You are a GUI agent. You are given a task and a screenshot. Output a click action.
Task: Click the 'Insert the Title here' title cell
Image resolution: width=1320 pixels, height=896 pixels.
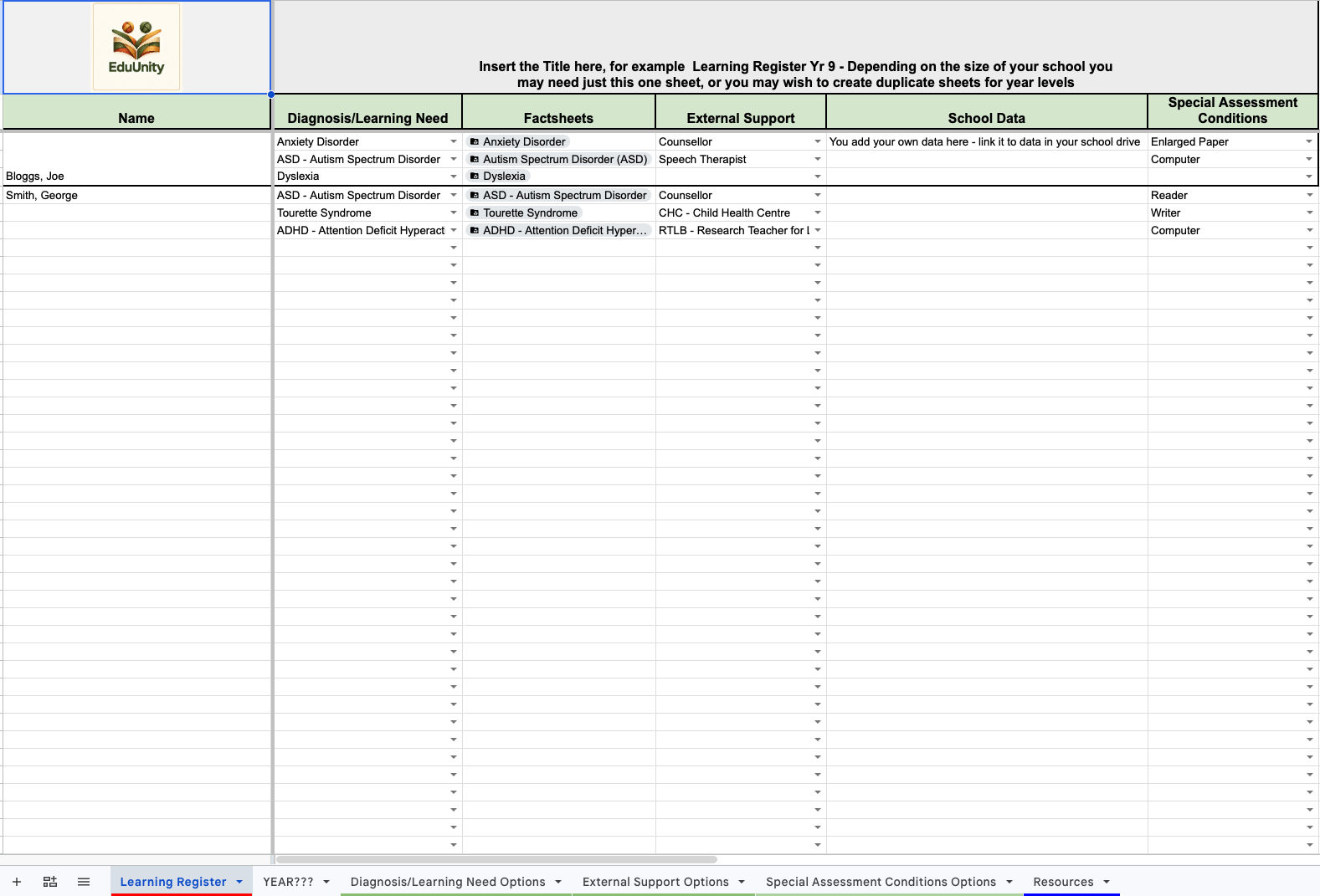pyautogui.click(x=796, y=47)
